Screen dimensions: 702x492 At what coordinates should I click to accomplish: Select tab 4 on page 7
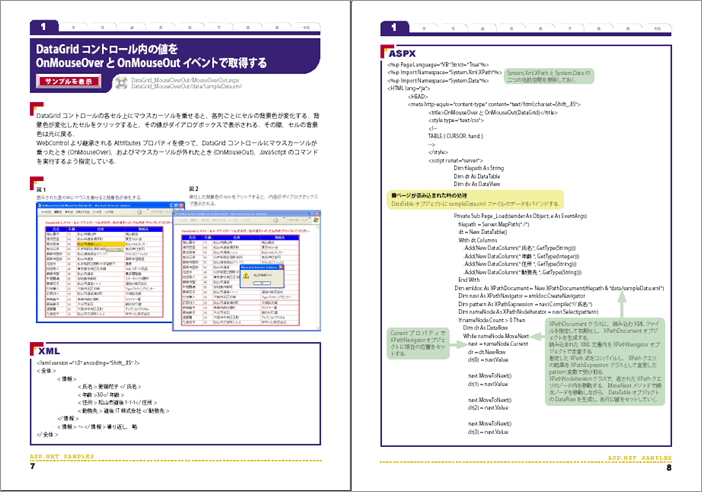[x=132, y=27]
